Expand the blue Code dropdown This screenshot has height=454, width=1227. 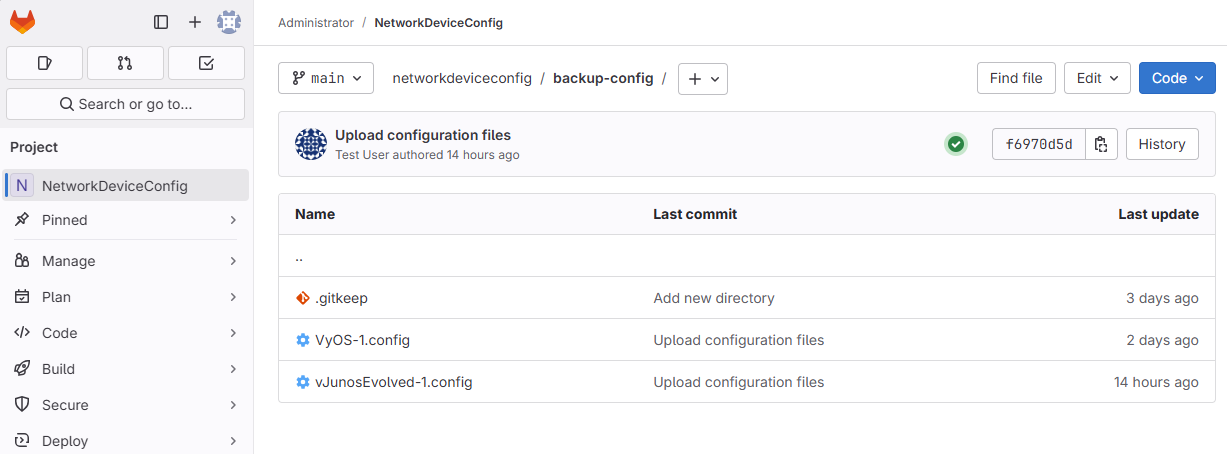coord(1177,78)
